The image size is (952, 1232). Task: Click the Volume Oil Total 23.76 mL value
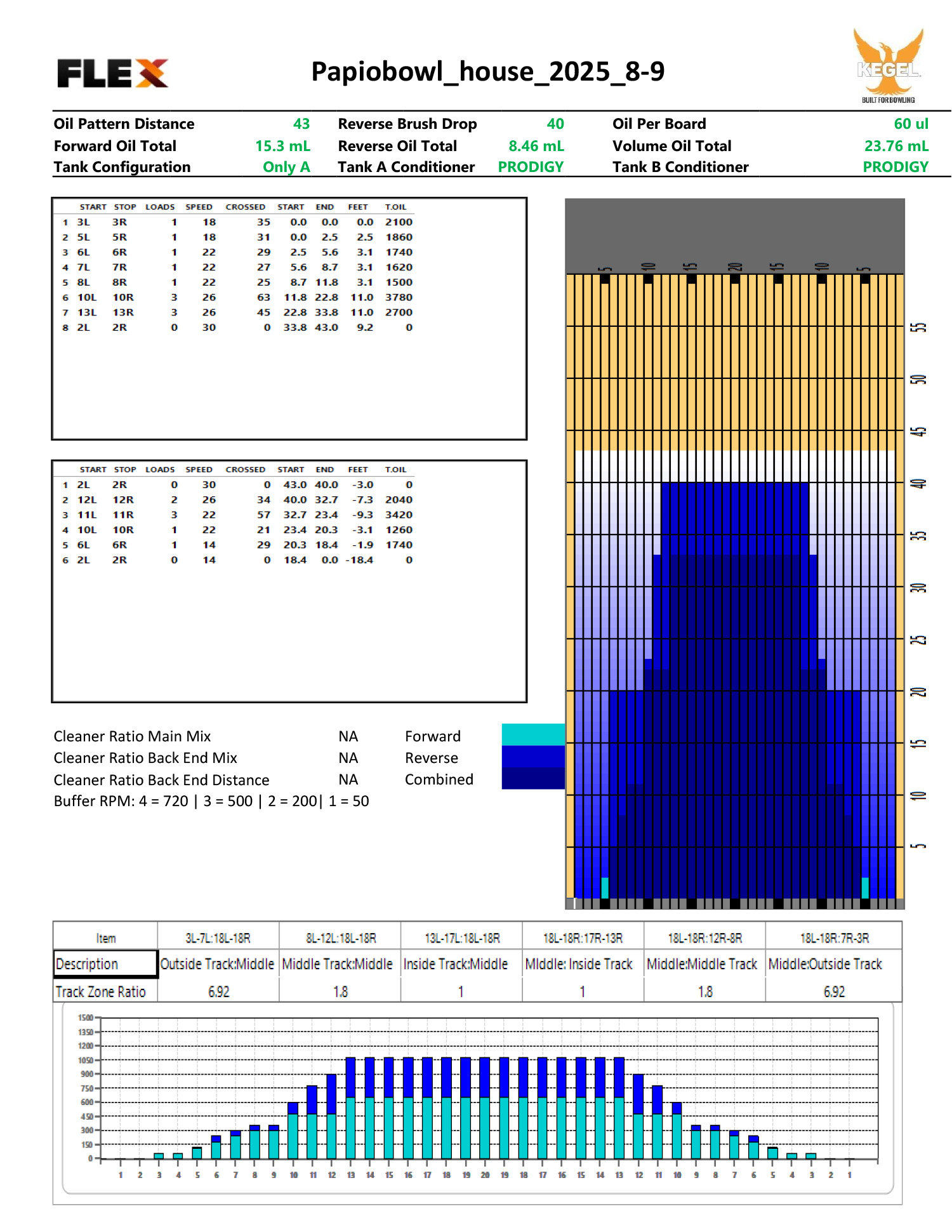tap(896, 146)
